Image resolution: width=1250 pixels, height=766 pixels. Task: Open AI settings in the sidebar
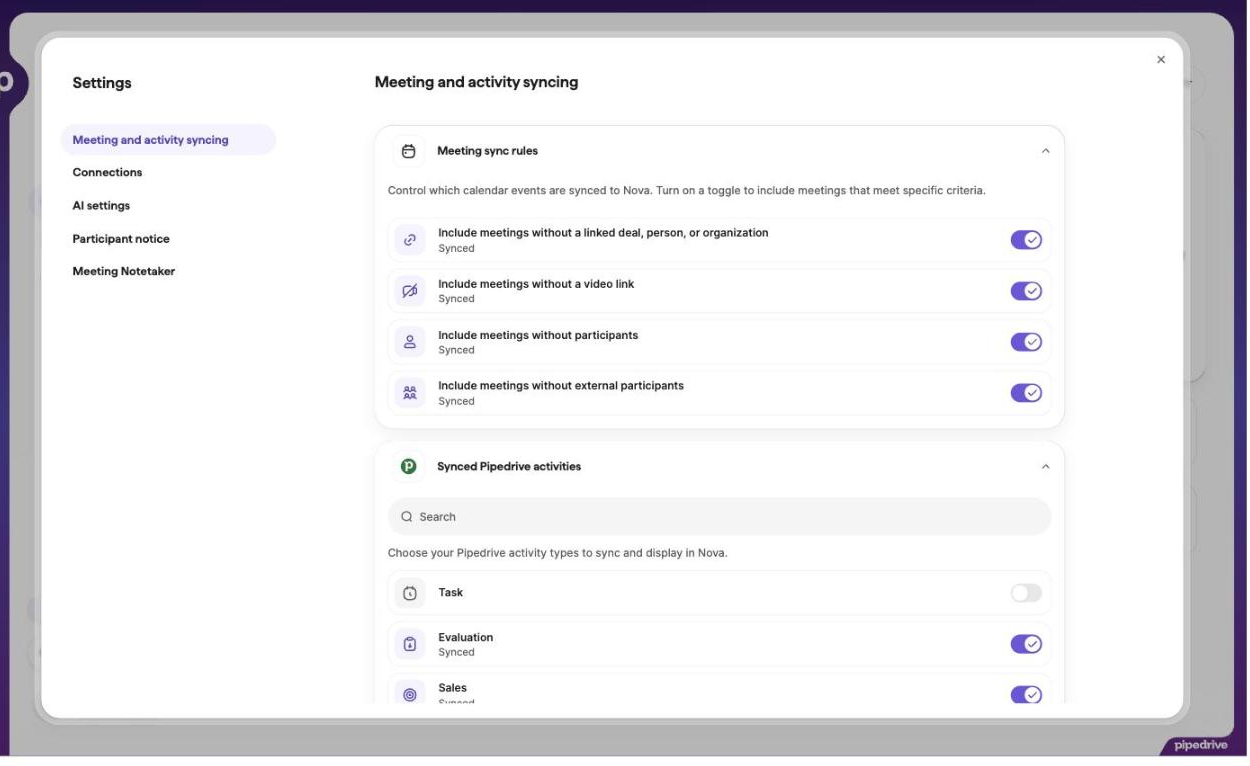(101, 206)
